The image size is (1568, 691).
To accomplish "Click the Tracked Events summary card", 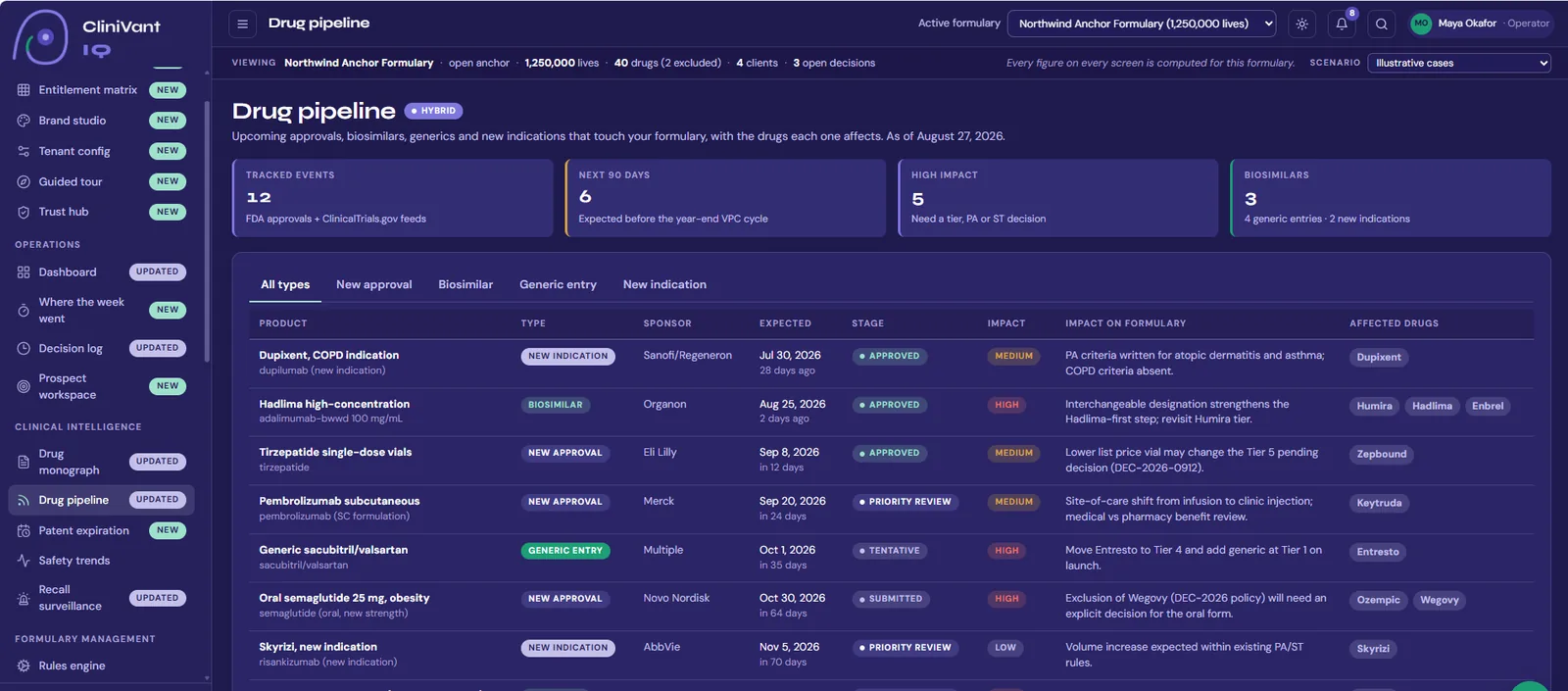I will (393, 198).
